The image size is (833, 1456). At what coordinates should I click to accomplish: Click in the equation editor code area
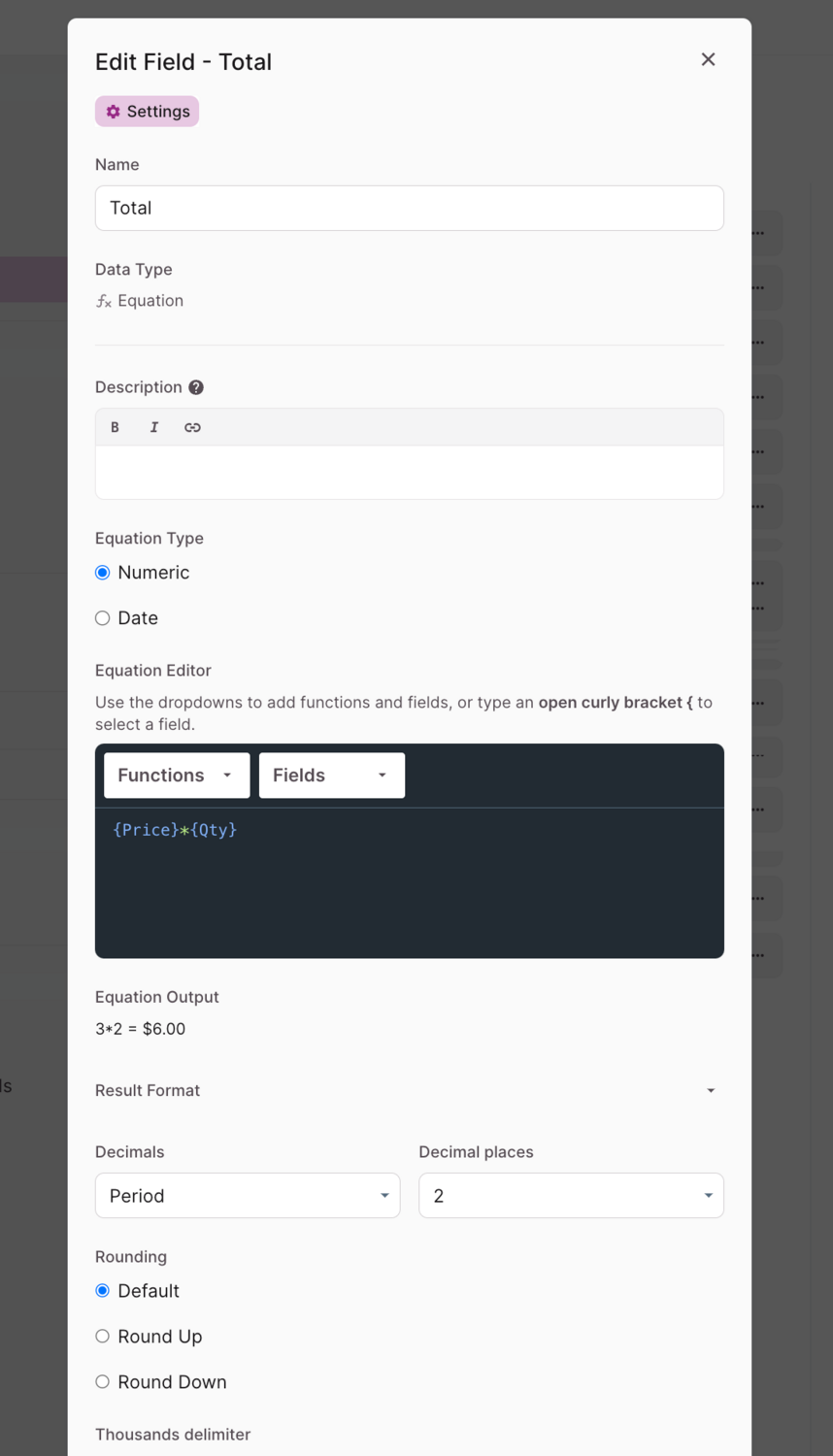coord(409,883)
